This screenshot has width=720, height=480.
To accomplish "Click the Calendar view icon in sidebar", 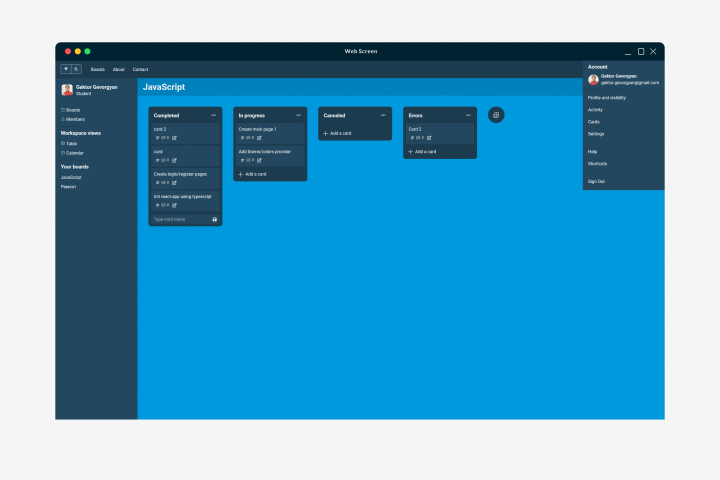I will 63,153.
